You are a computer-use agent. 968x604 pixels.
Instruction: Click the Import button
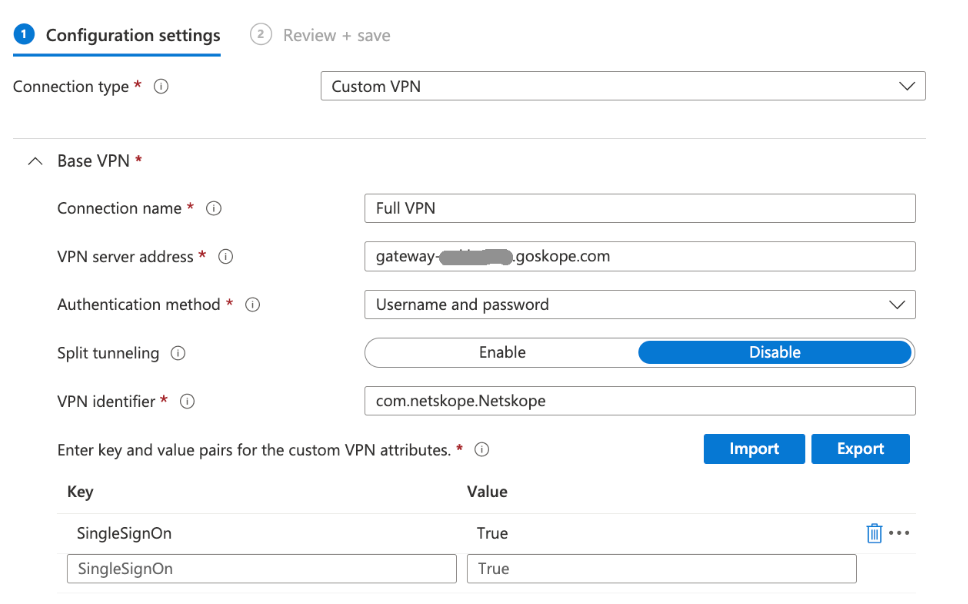[754, 448]
